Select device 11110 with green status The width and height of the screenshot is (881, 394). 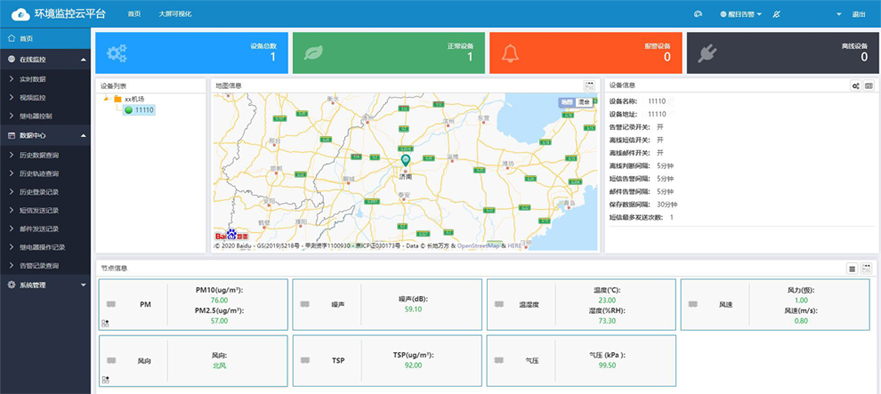pyautogui.click(x=140, y=110)
